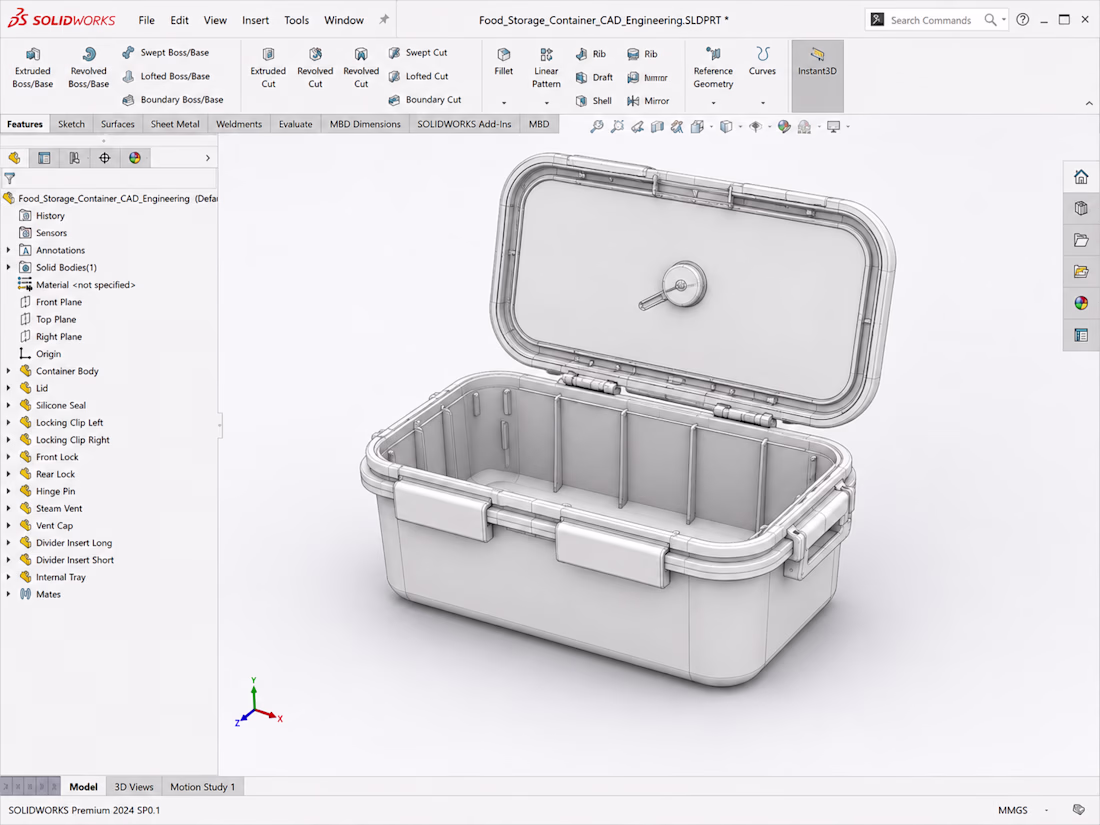Image resolution: width=1100 pixels, height=825 pixels.
Task: Open Design Library in task pane
Action: pos(1081,208)
